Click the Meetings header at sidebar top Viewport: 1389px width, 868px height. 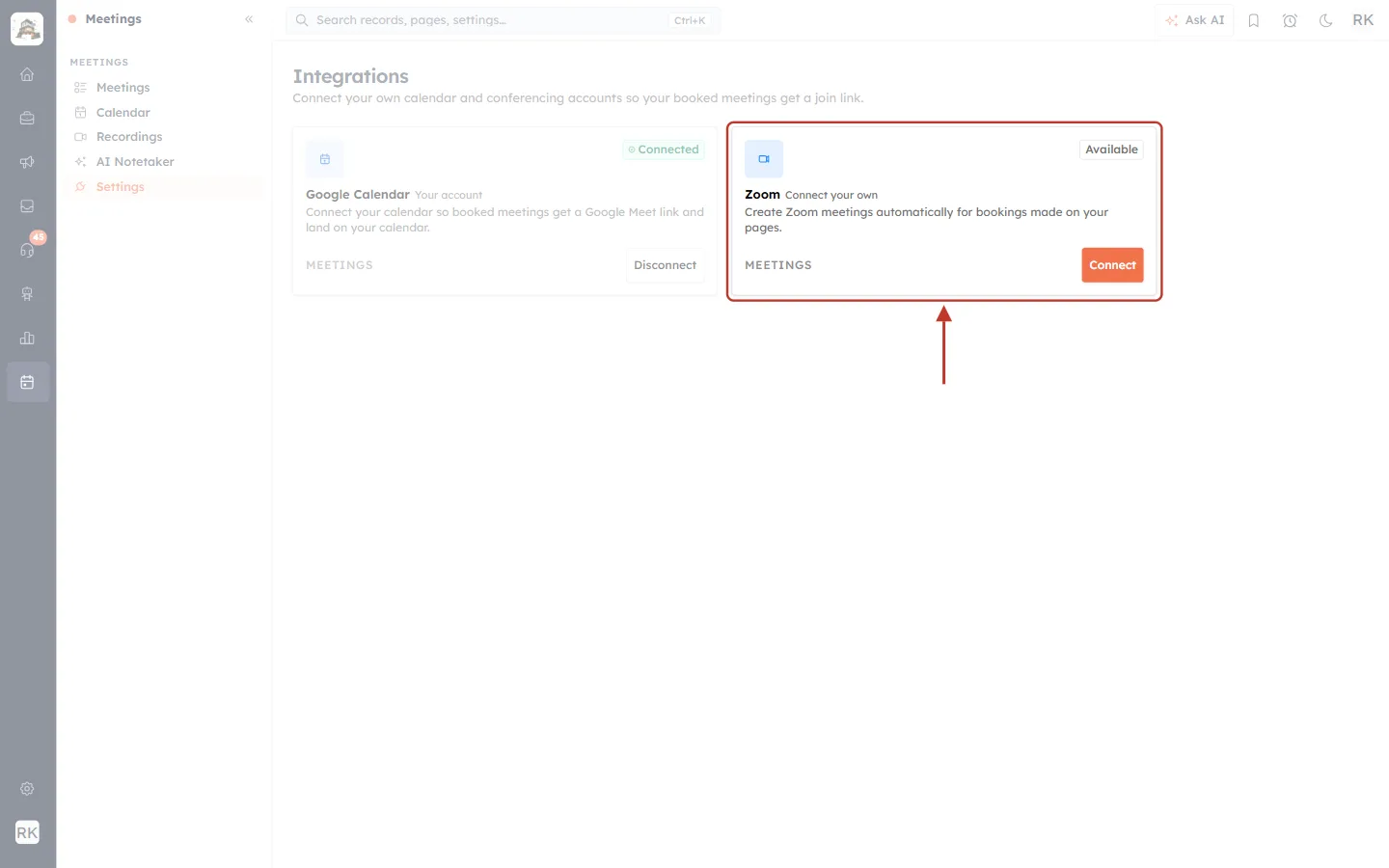point(113,19)
